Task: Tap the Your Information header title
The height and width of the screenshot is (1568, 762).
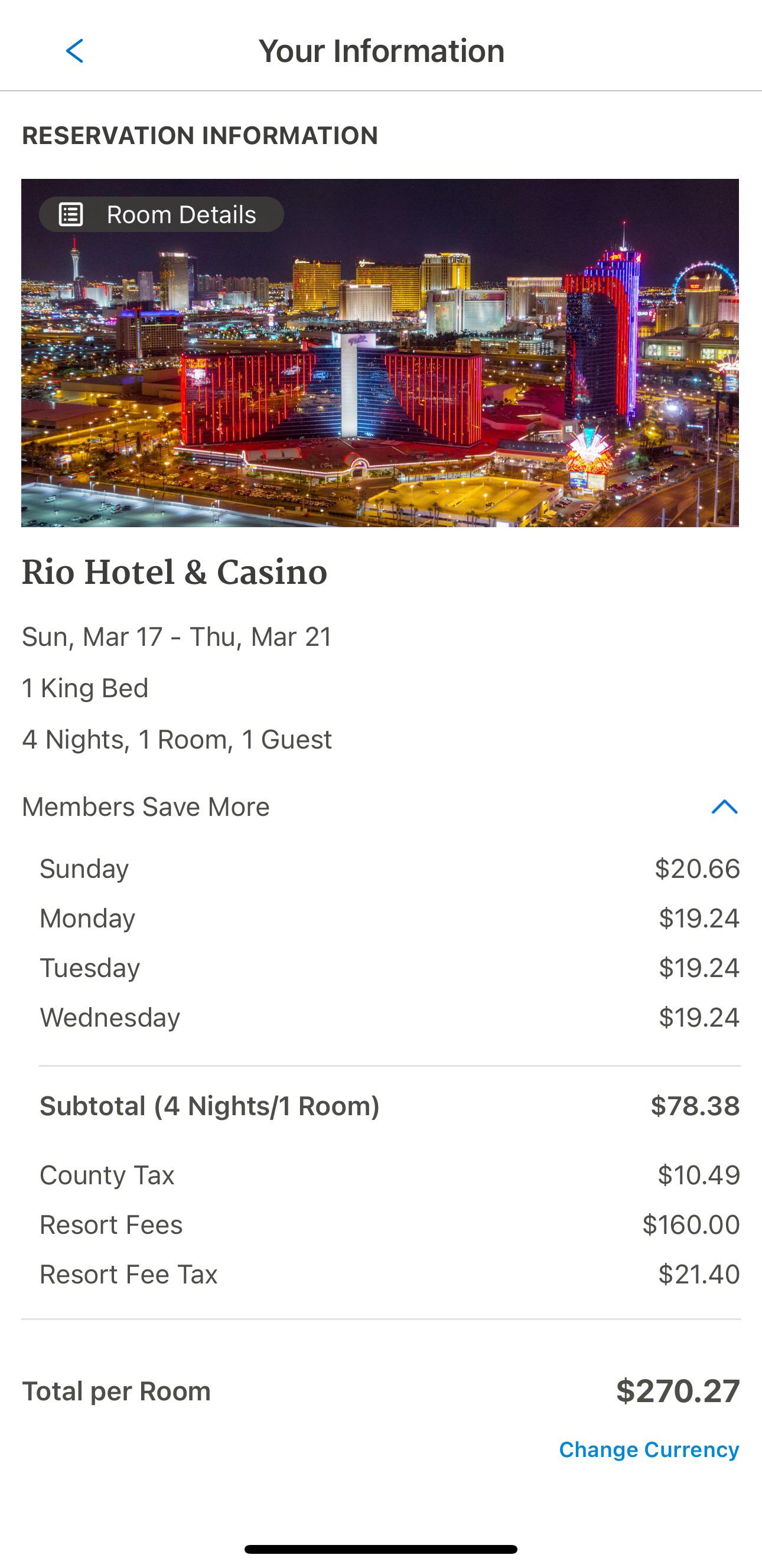Action: point(380,51)
